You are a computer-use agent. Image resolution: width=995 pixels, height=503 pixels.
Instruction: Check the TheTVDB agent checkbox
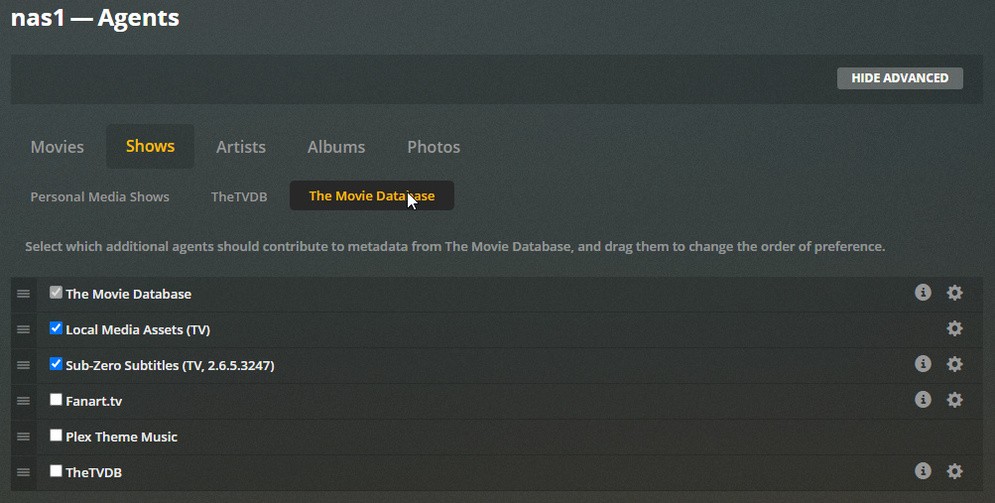(x=56, y=471)
